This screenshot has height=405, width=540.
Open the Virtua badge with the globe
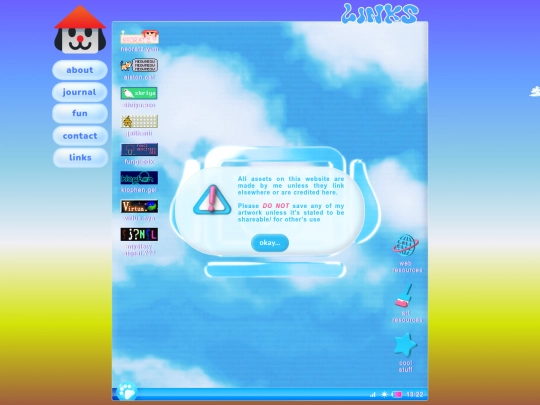(x=139, y=206)
